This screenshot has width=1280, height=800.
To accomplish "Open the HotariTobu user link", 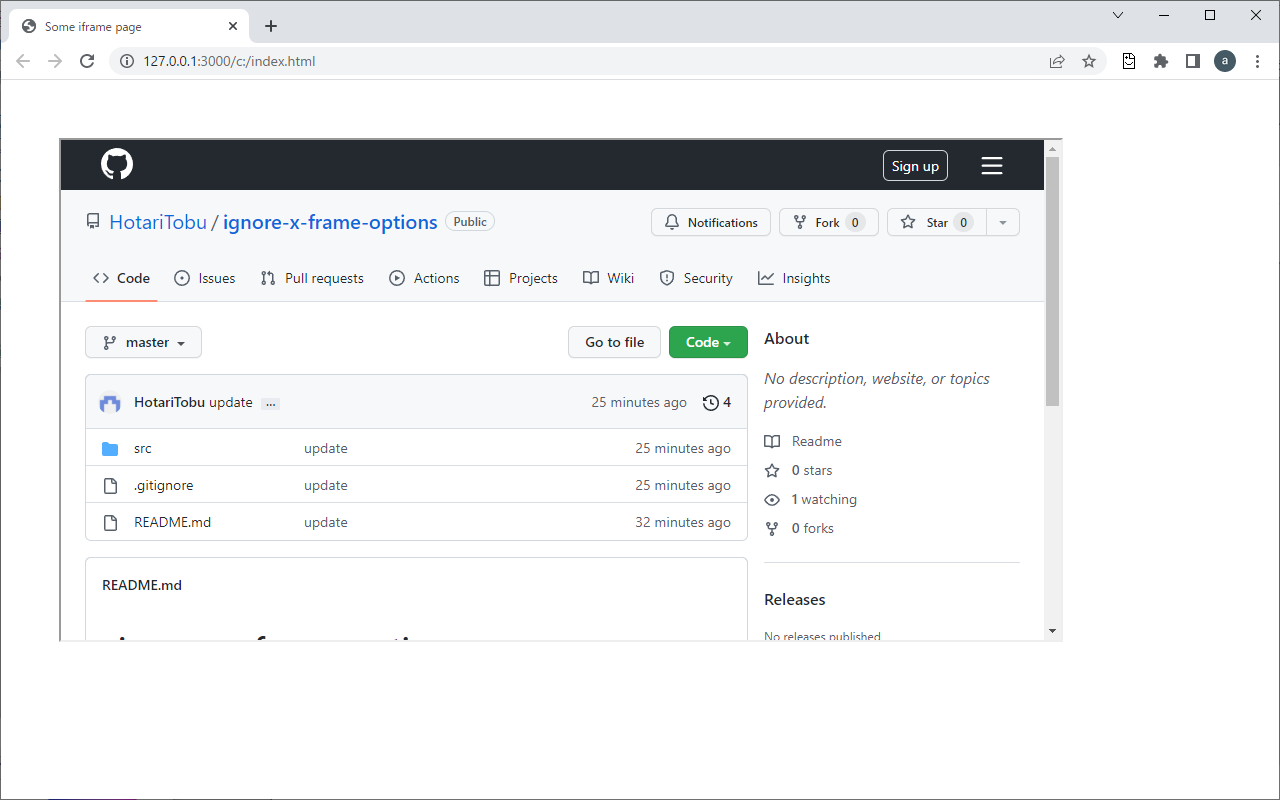I will click(158, 222).
